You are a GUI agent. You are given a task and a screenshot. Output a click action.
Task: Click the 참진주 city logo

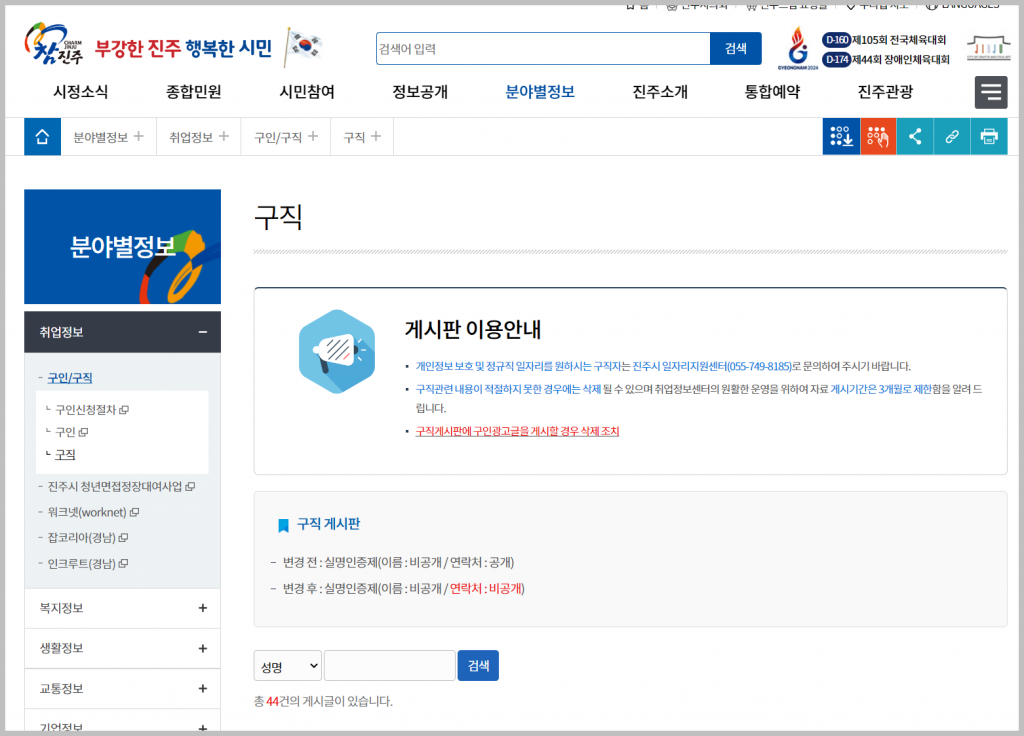coord(54,44)
